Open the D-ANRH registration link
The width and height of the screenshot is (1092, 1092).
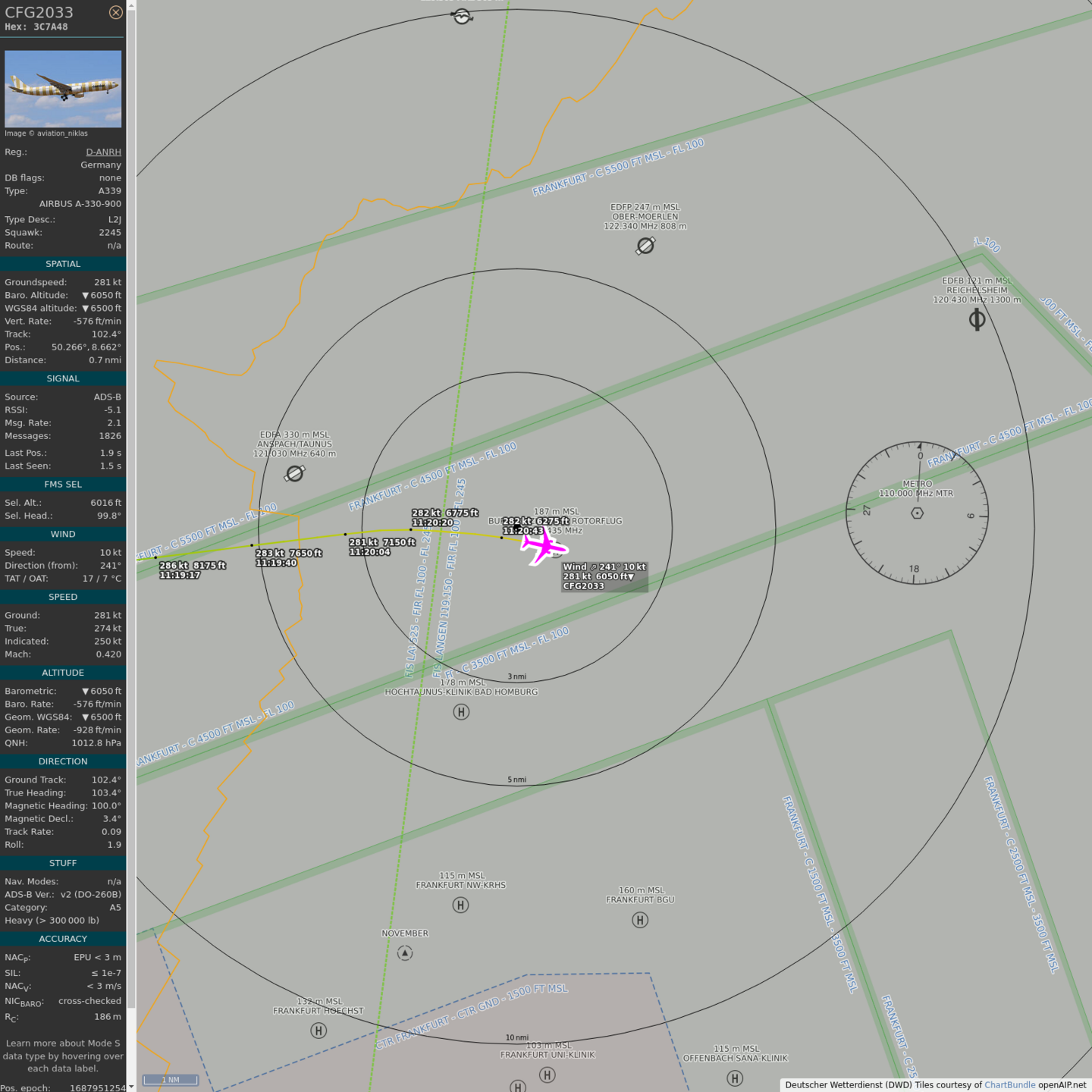click(x=103, y=152)
